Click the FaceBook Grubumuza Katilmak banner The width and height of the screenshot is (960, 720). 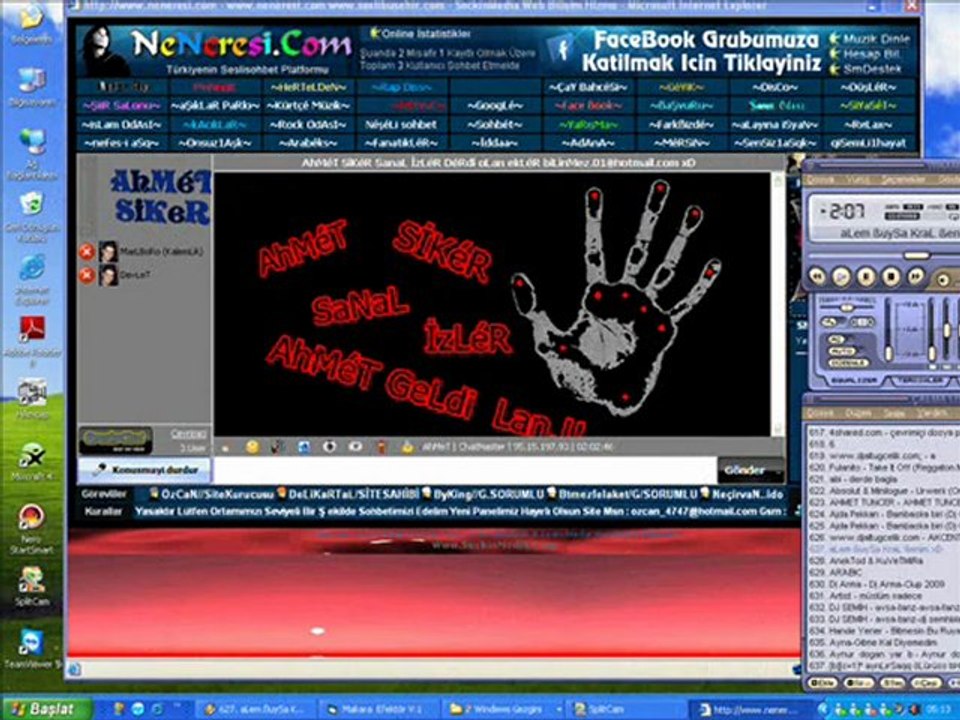(x=686, y=51)
